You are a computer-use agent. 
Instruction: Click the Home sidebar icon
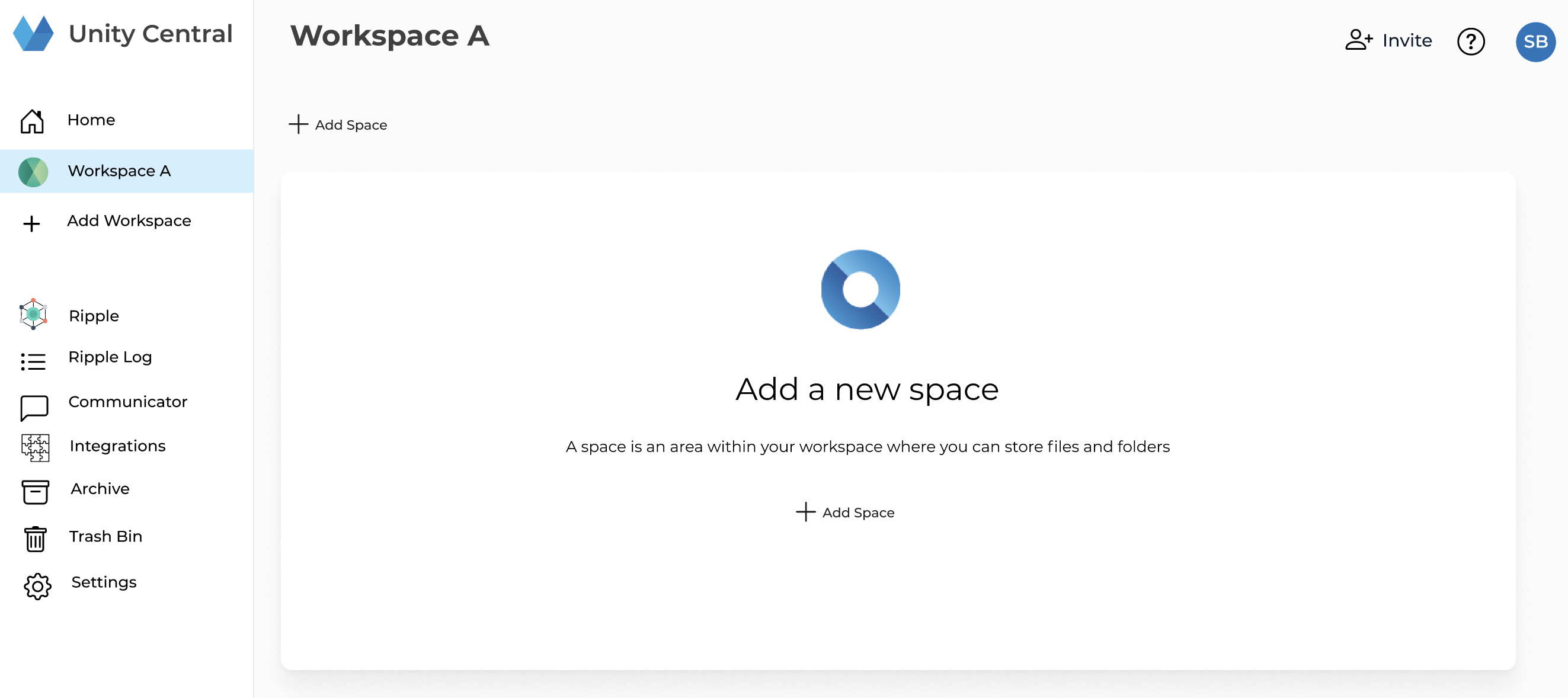[x=33, y=120]
